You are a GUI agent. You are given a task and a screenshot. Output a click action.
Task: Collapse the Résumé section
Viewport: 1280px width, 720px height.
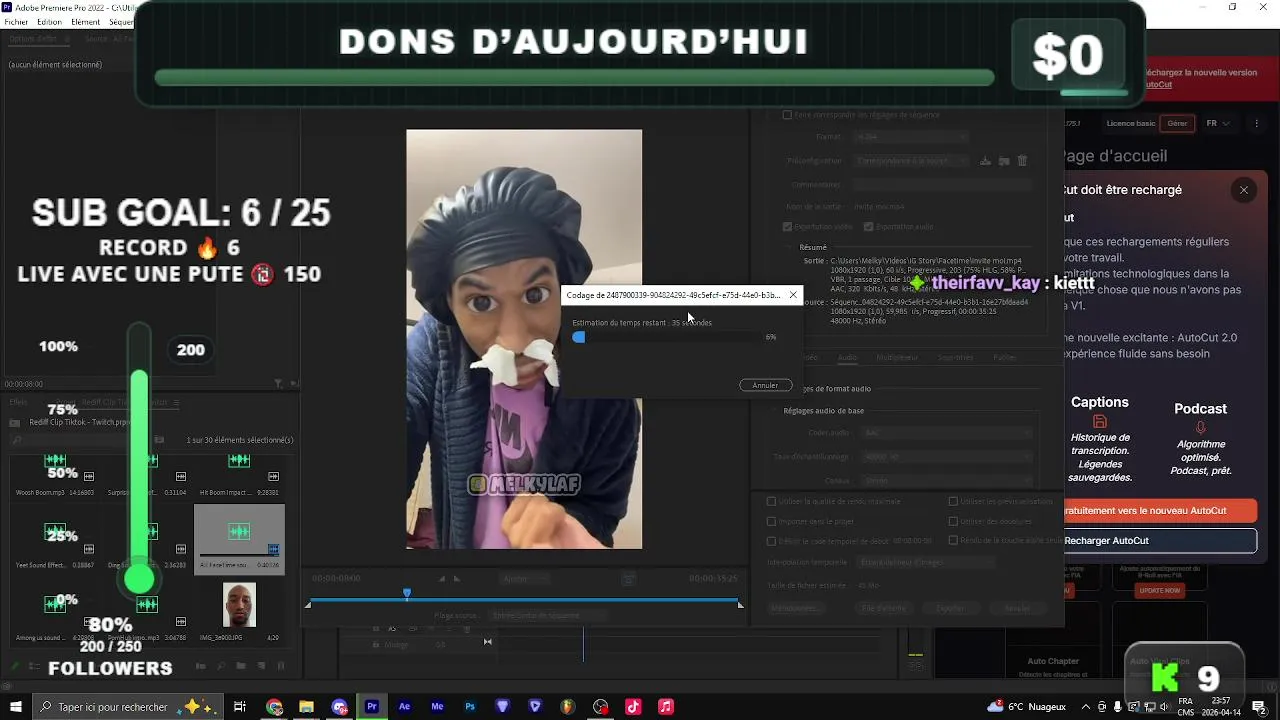[790, 247]
